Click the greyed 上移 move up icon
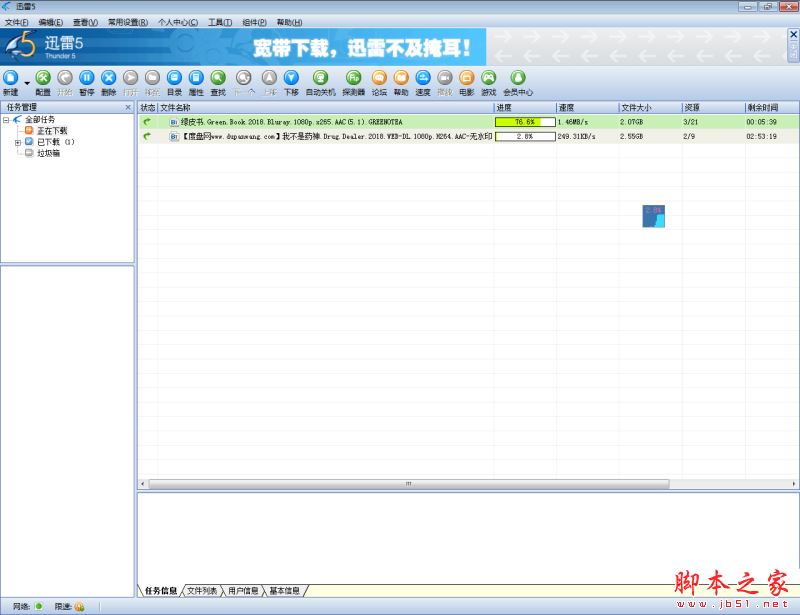Viewport: 800px width, 615px height. coord(269,78)
